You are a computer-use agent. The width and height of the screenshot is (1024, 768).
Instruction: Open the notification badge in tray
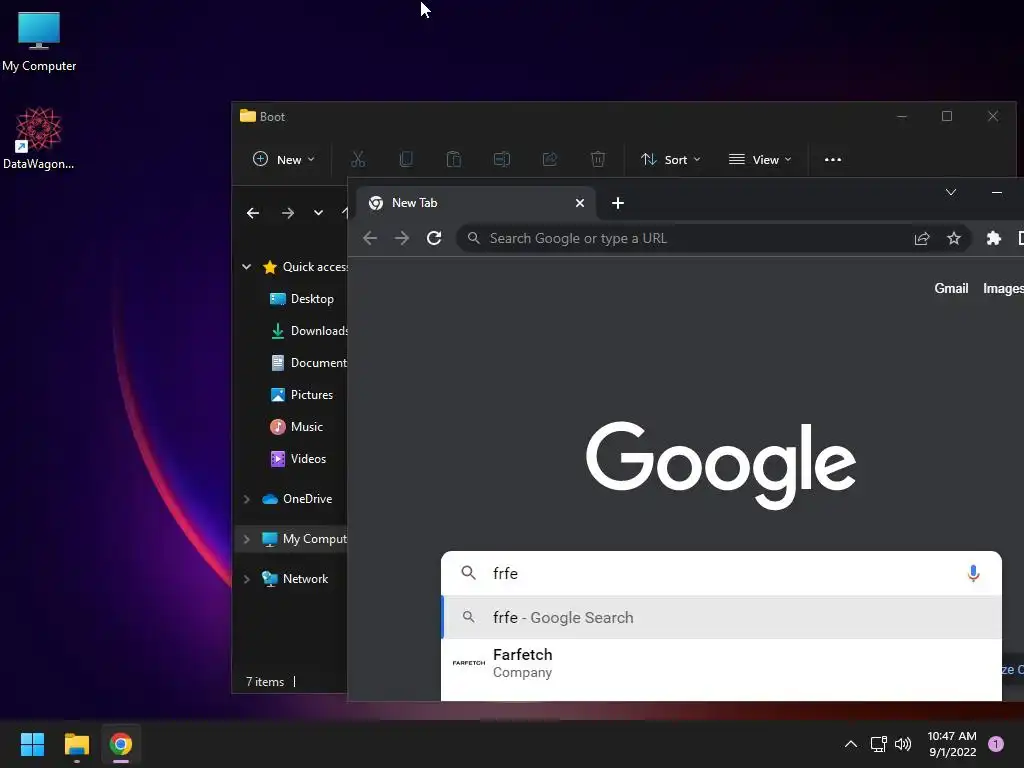[x=995, y=744]
